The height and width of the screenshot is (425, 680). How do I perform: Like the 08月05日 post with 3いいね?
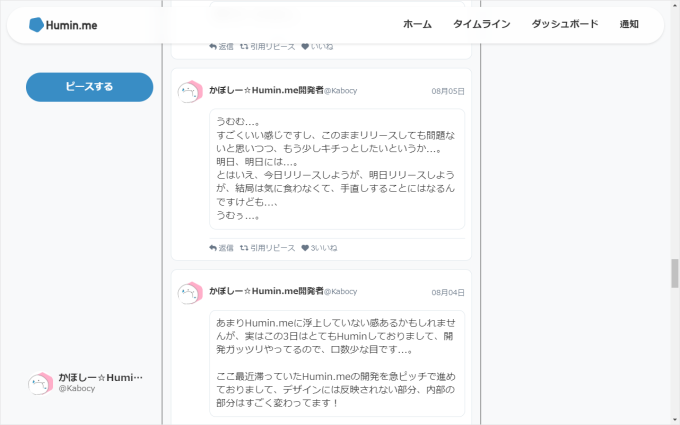click(319, 248)
